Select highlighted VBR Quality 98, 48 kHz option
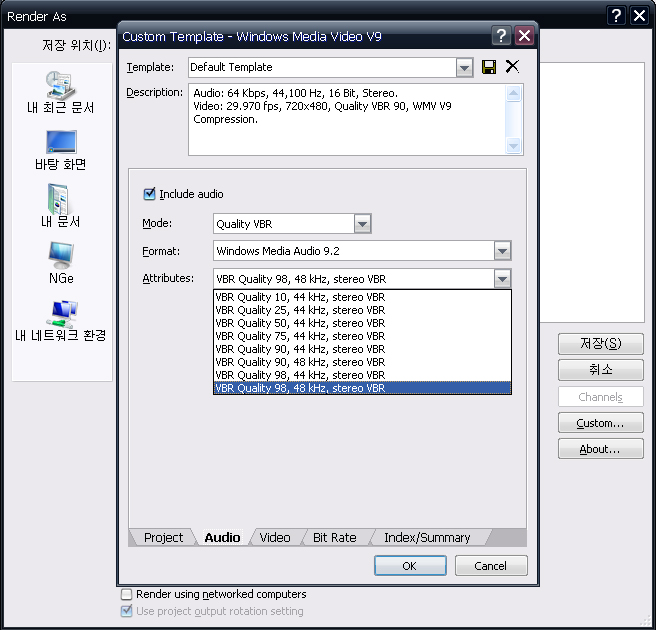 pyautogui.click(x=362, y=388)
